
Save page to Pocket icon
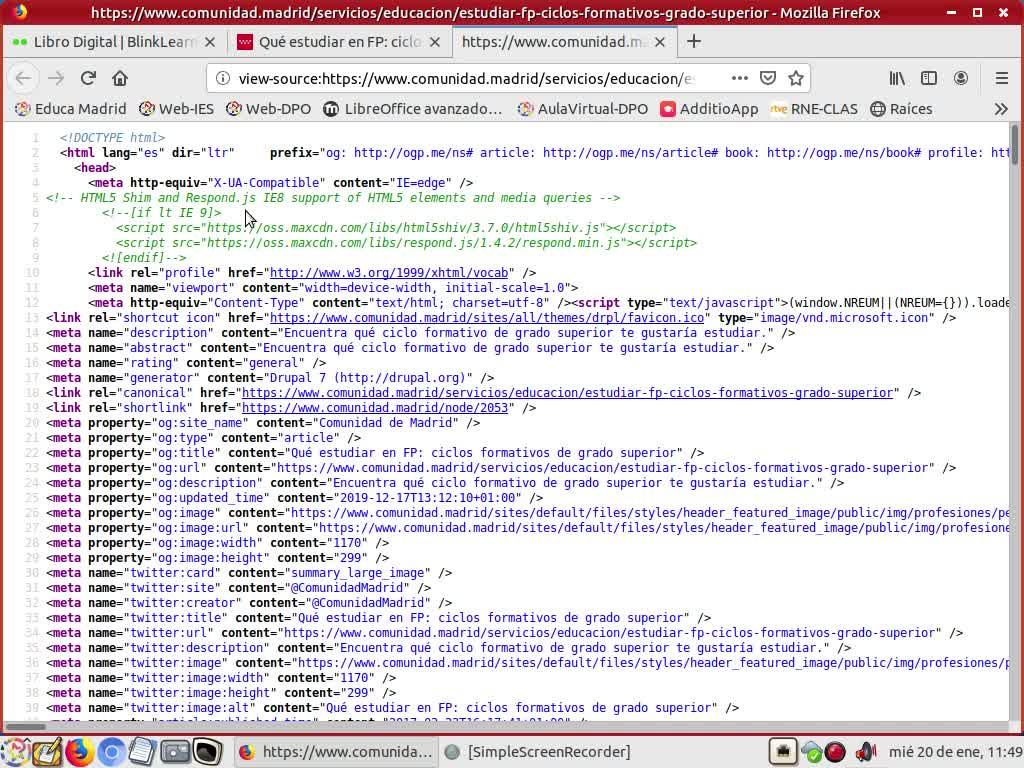(x=768, y=78)
